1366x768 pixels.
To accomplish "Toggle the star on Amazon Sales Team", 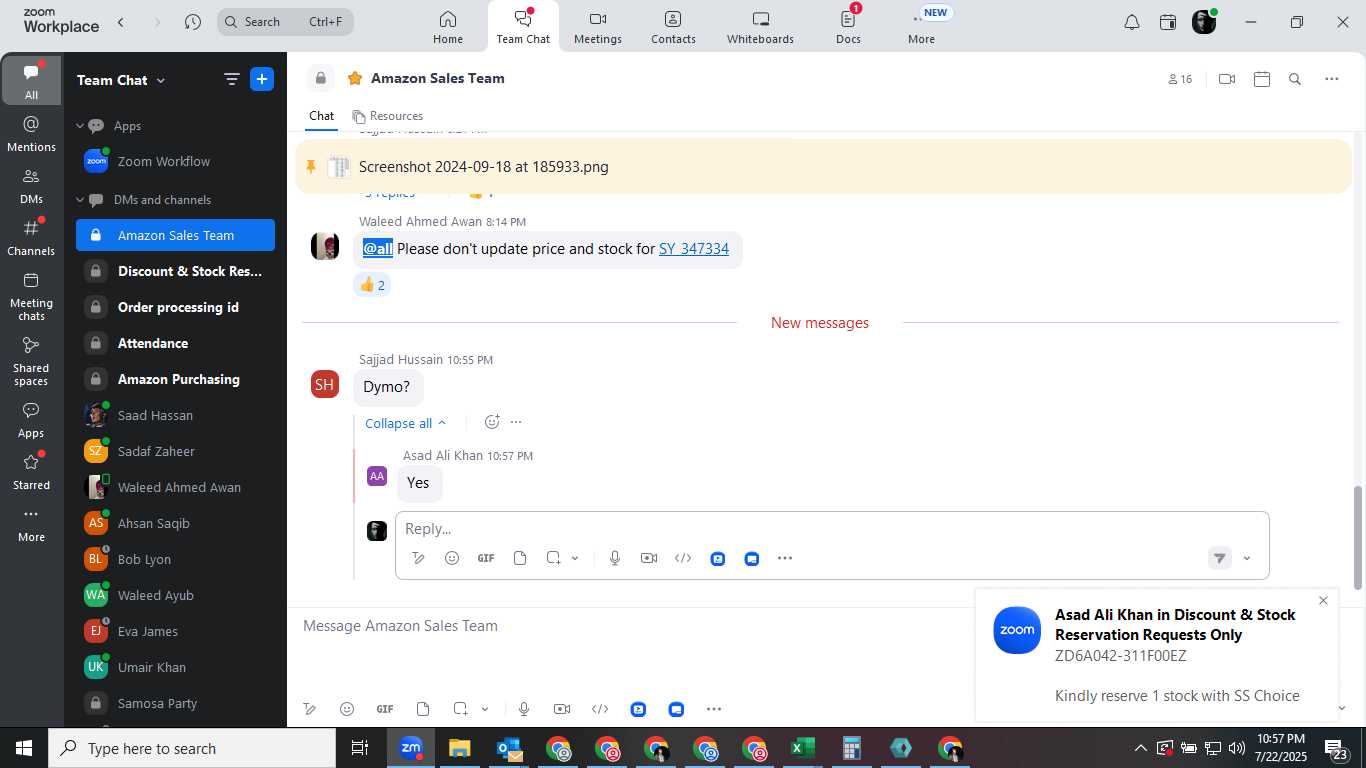I will [355, 78].
